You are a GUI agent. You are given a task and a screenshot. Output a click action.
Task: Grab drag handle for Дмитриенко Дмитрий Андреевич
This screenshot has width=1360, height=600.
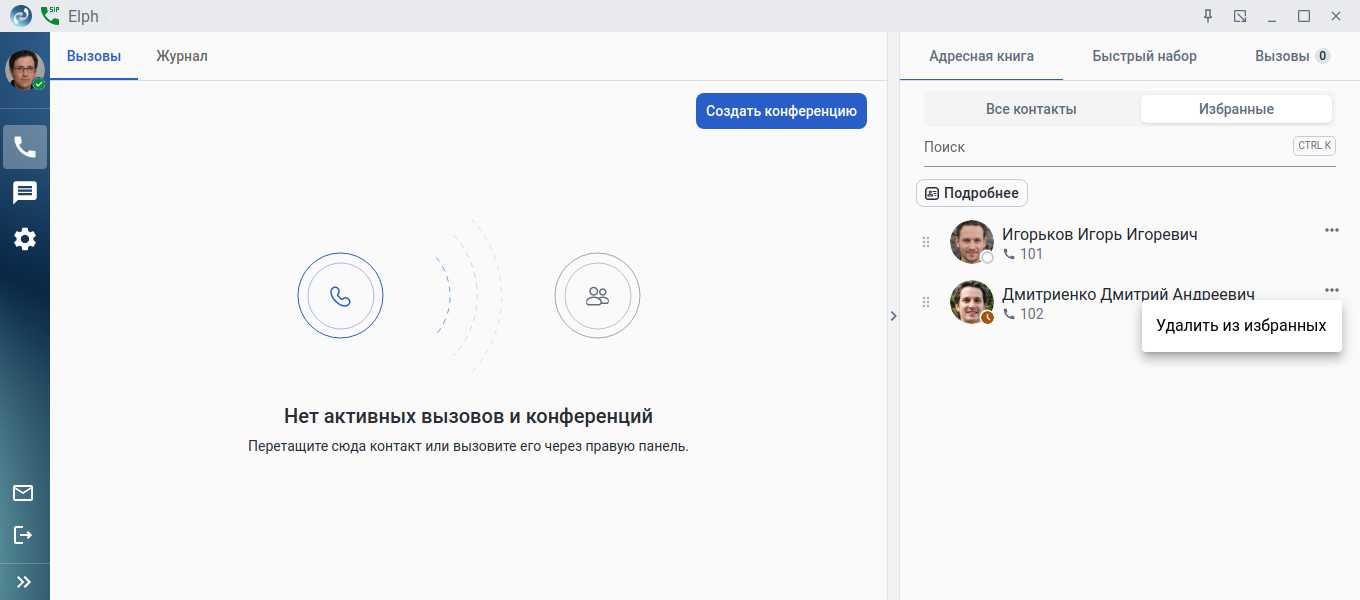926,302
